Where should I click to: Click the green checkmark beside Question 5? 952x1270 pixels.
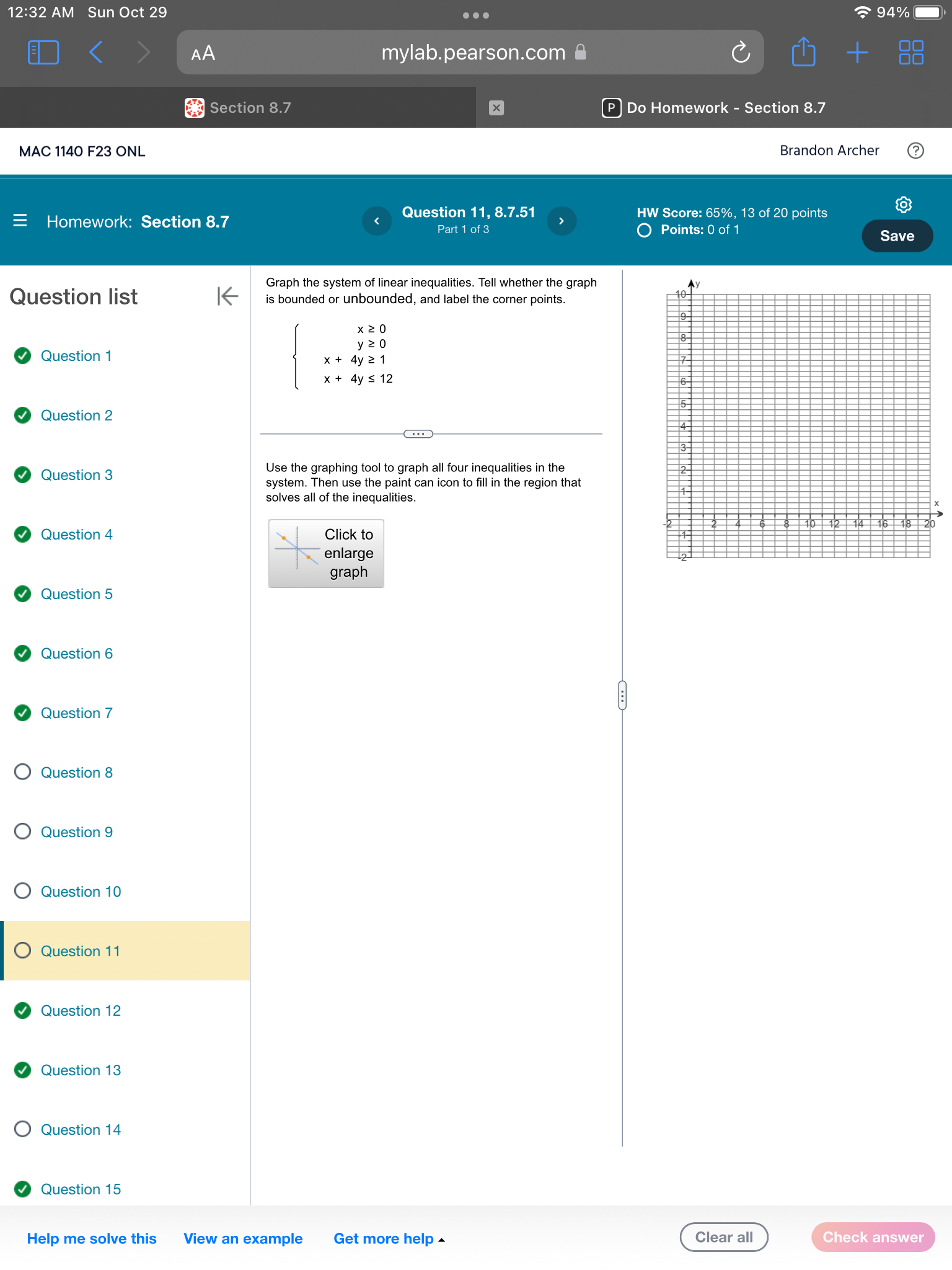[x=23, y=593]
